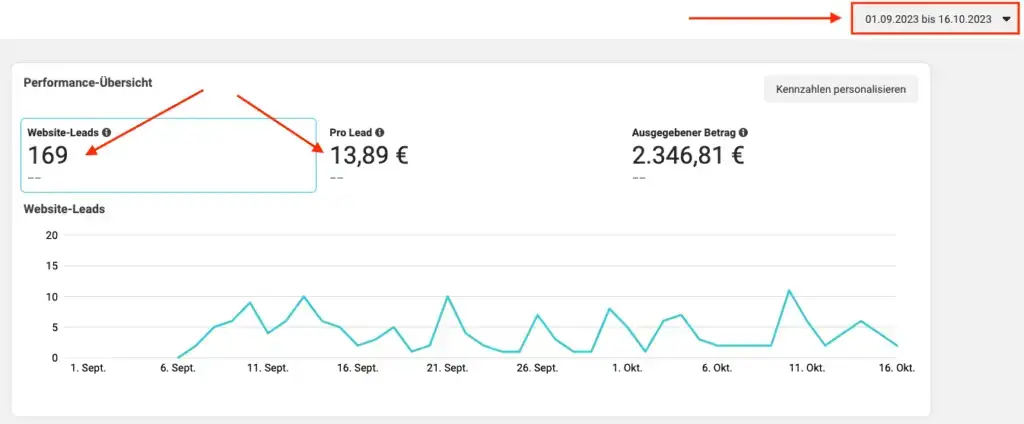Click the 11. Sept. axis label
Viewport: 1024px width, 424px height.
tap(268, 368)
